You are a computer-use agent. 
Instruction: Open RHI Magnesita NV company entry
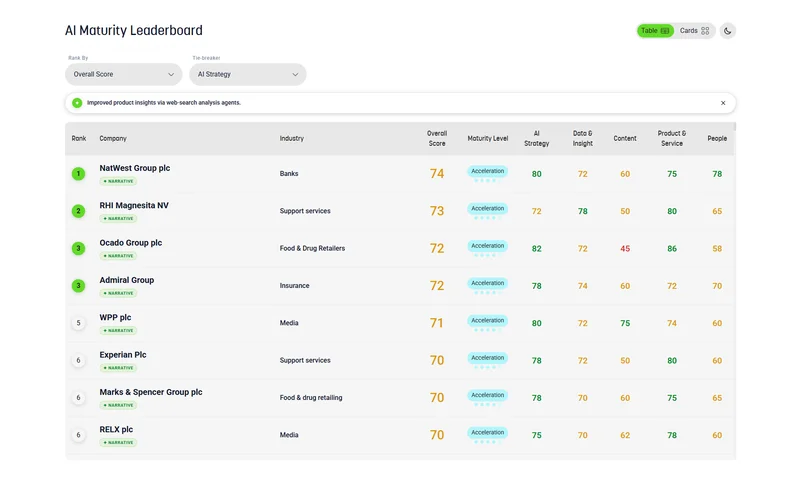134,205
